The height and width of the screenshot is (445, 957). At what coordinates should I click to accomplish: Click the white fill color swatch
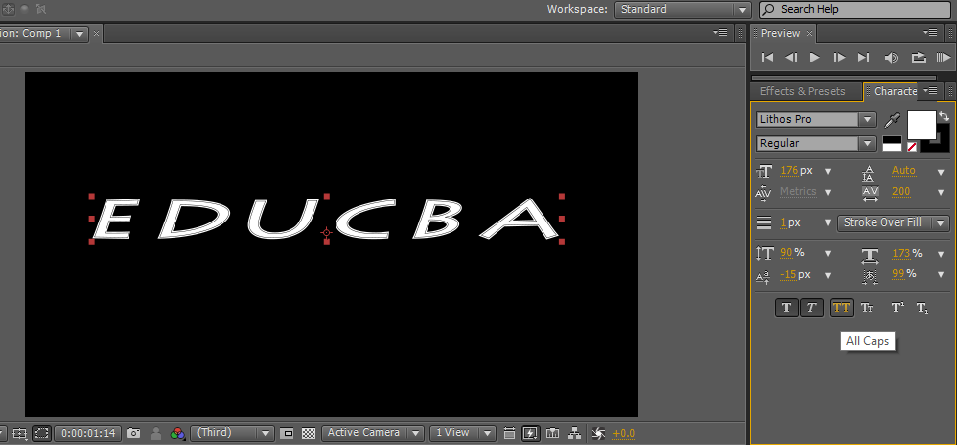coord(922,125)
